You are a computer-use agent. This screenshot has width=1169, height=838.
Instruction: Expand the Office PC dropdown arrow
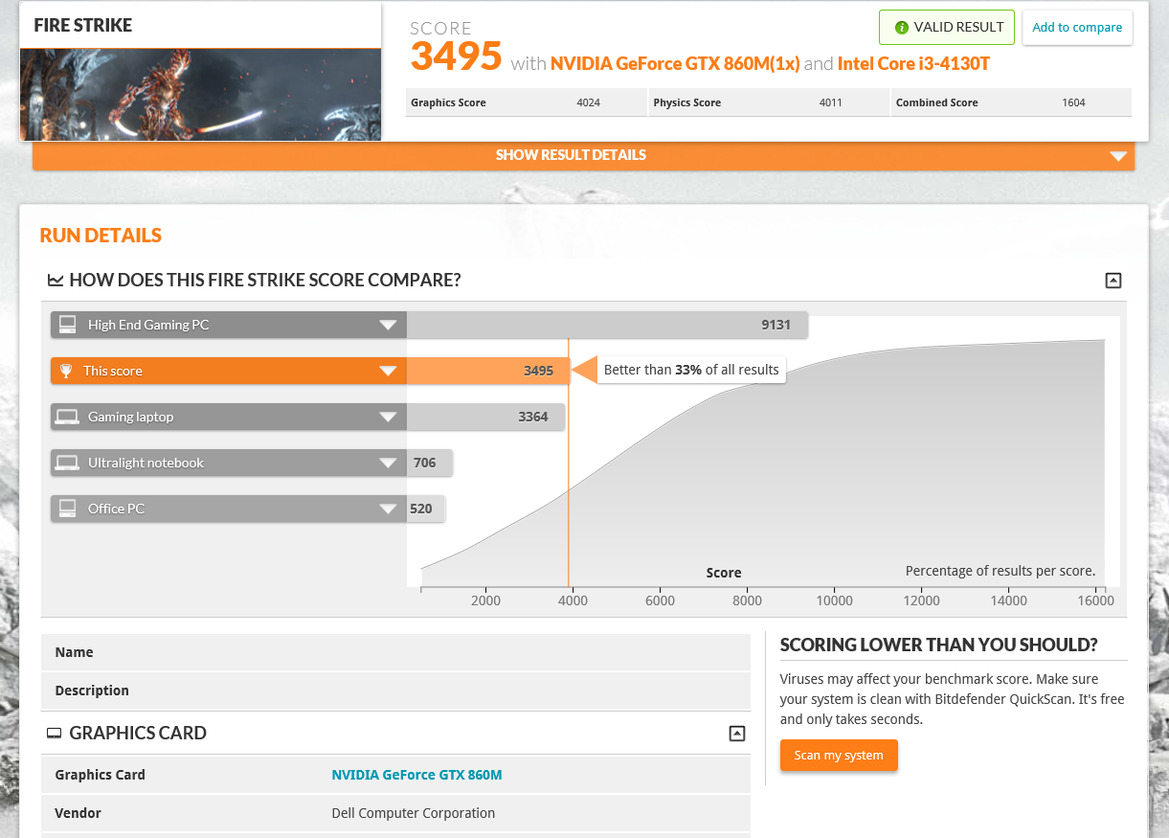coord(388,509)
